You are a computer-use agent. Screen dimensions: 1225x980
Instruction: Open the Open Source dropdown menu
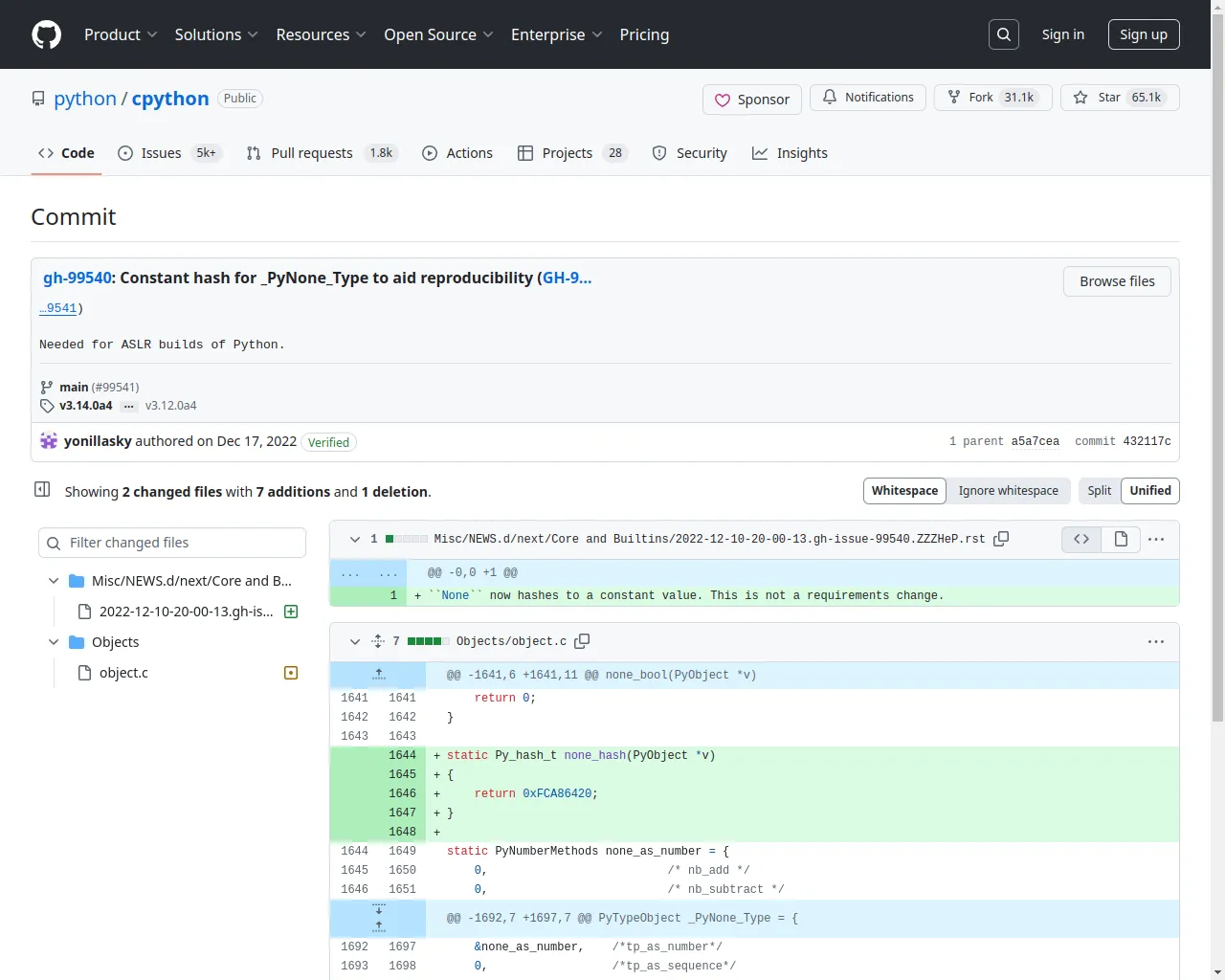[x=438, y=34]
